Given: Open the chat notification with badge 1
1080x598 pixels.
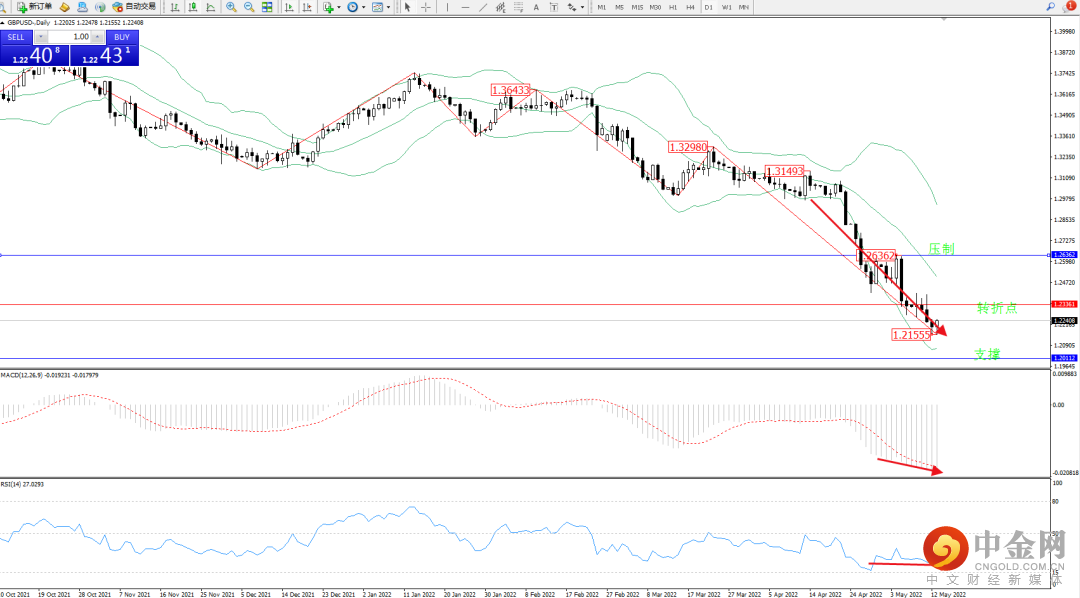Looking at the screenshot, I should click(1070, 6).
